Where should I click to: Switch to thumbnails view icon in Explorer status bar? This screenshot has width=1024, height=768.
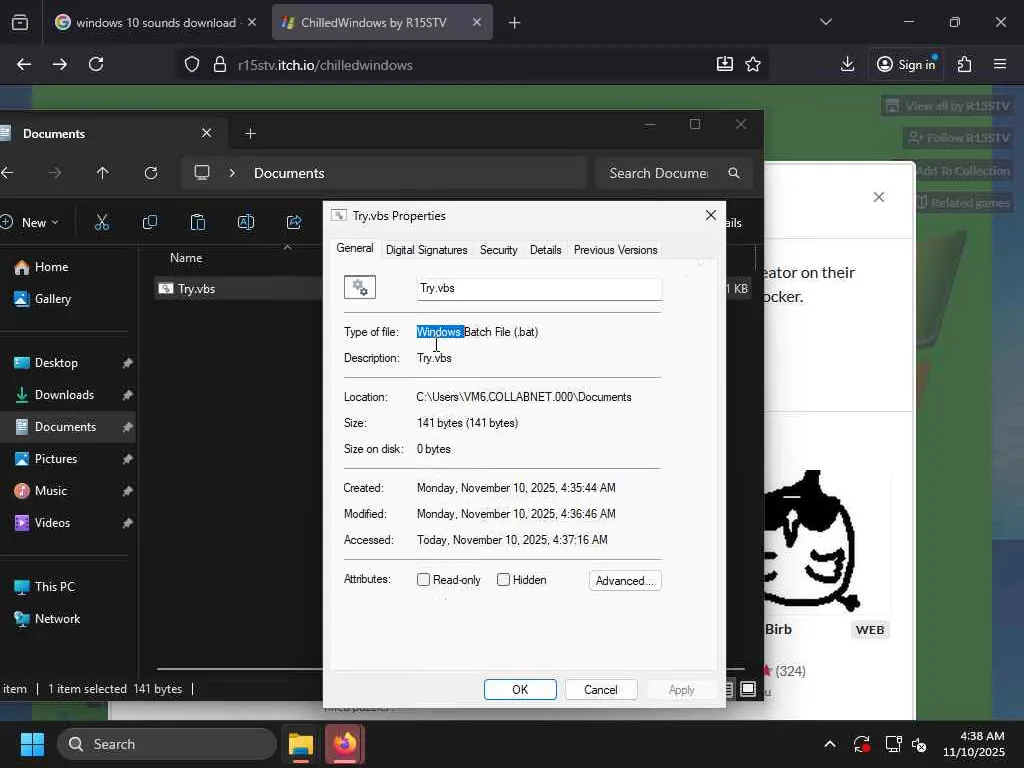(748, 689)
